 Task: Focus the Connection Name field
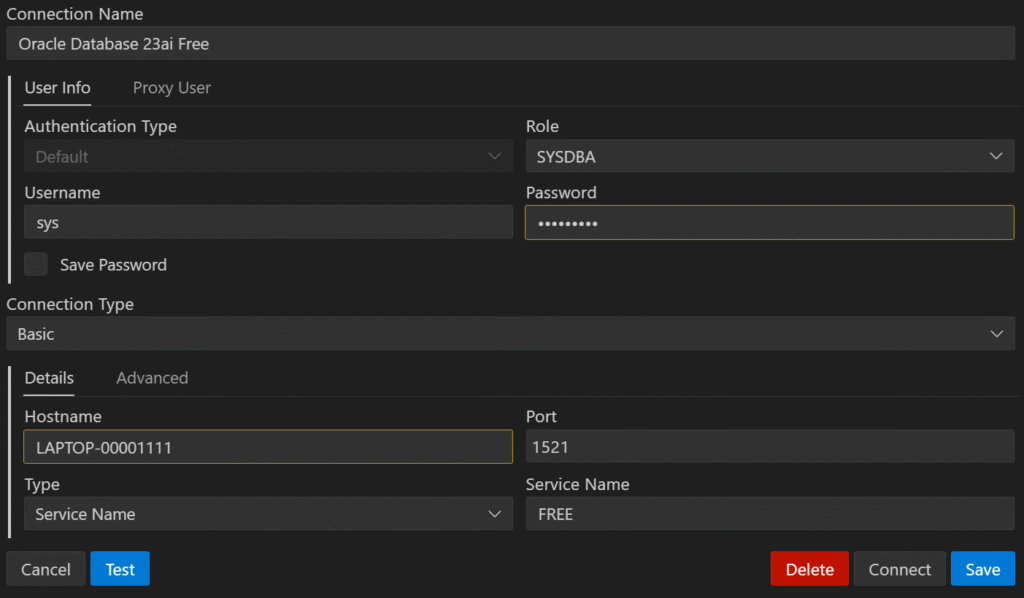[511, 44]
